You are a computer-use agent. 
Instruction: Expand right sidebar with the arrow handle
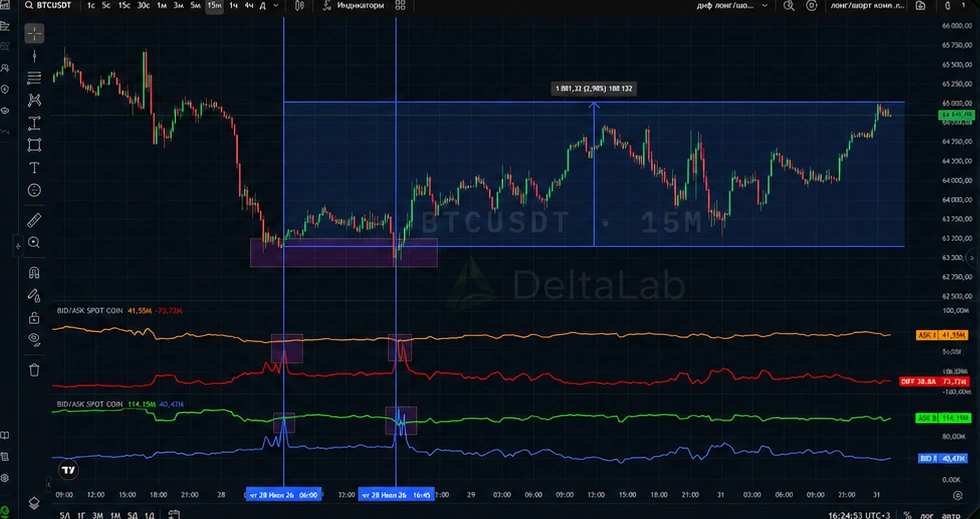pyautogui.click(x=972, y=257)
